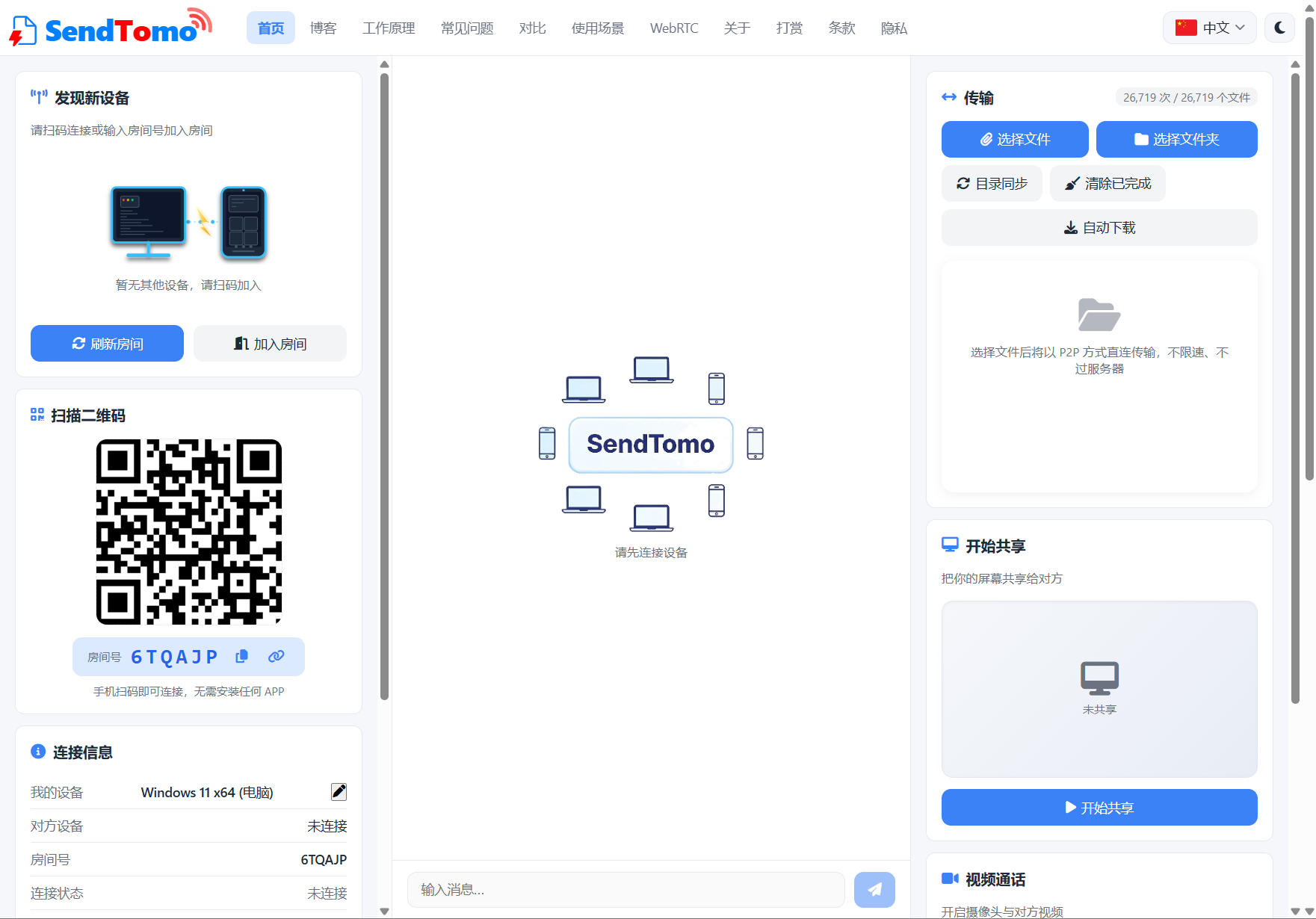Screen dimensions: 1316x919
Task: Open the 首页 nav tab
Action: tap(271, 28)
